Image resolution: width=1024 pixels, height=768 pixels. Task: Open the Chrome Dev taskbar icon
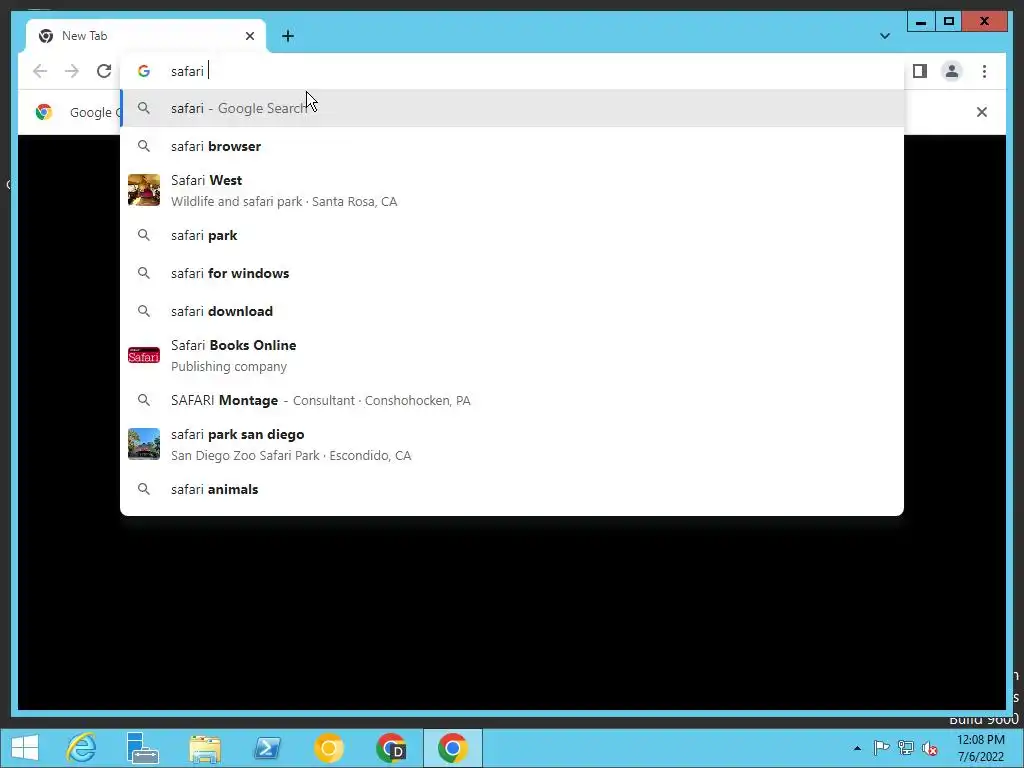point(391,748)
